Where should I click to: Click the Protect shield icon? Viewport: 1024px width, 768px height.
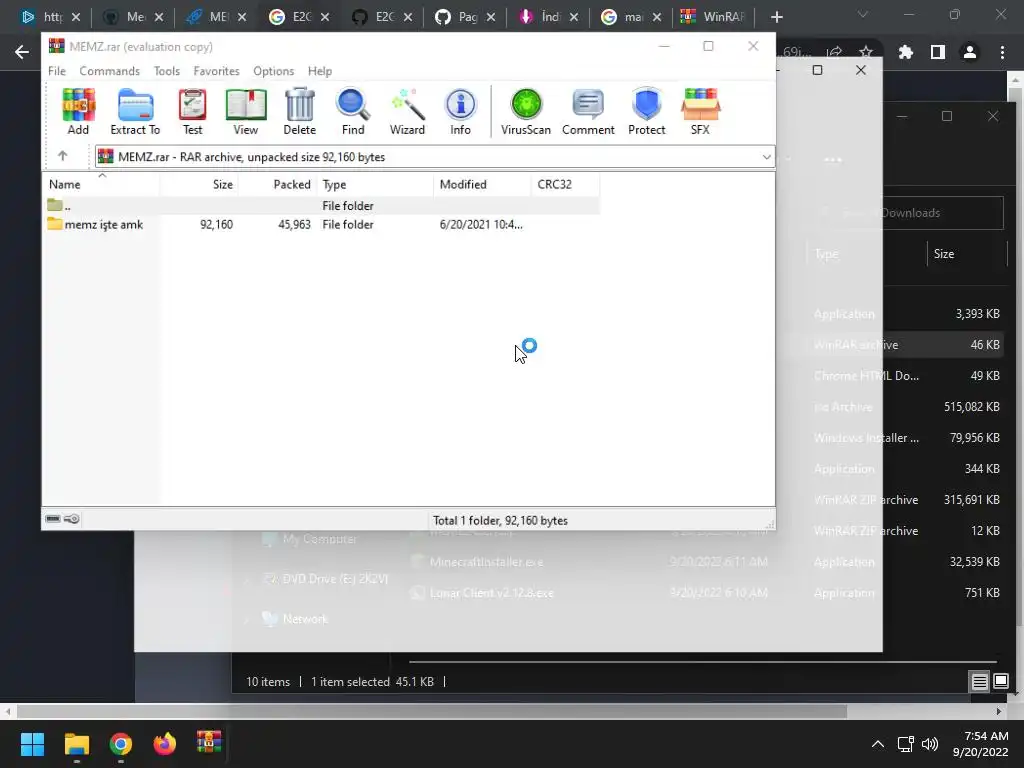pos(647,111)
